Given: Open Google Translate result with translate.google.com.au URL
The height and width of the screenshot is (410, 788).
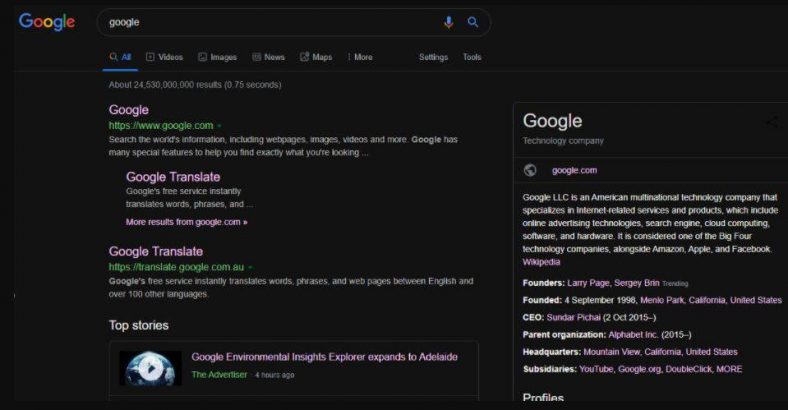Looking at the screenshot, I should click(x=156, y=251).
